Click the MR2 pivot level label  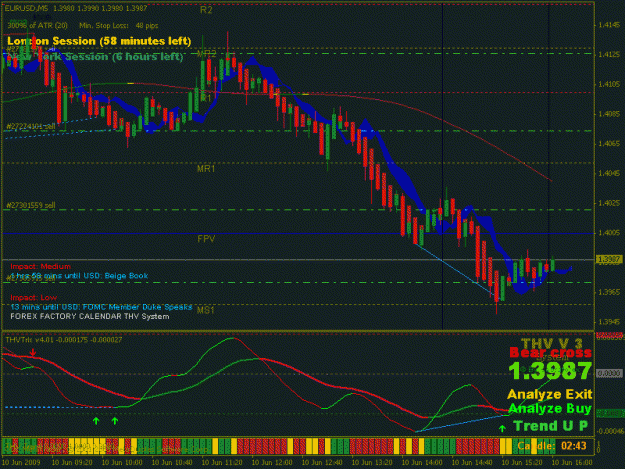click(x=206, y=53)
